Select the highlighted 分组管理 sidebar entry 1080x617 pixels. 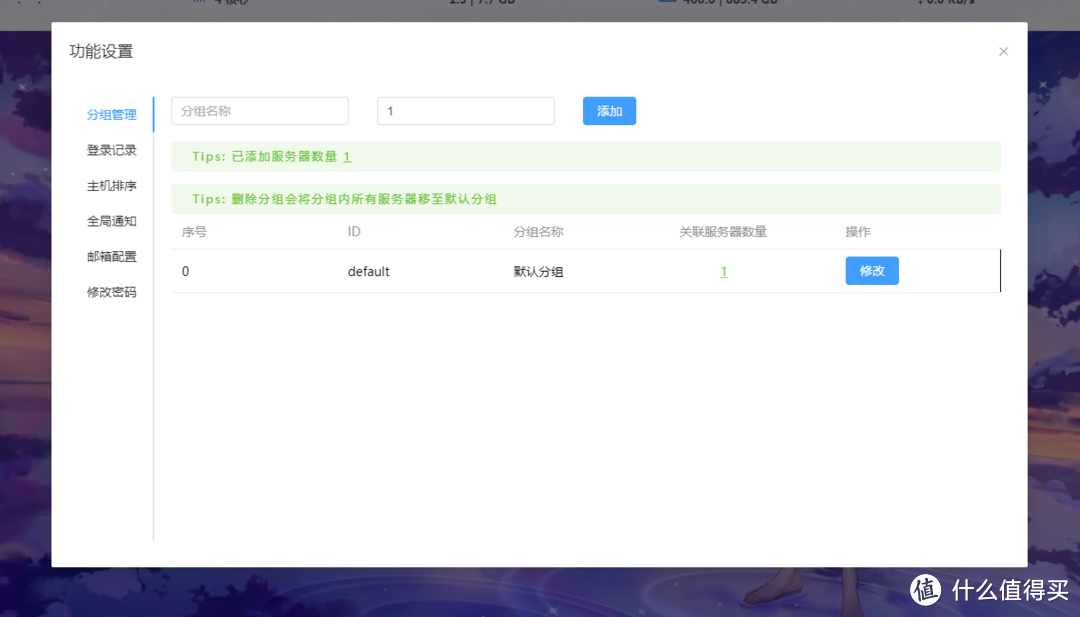coord(111,114)
